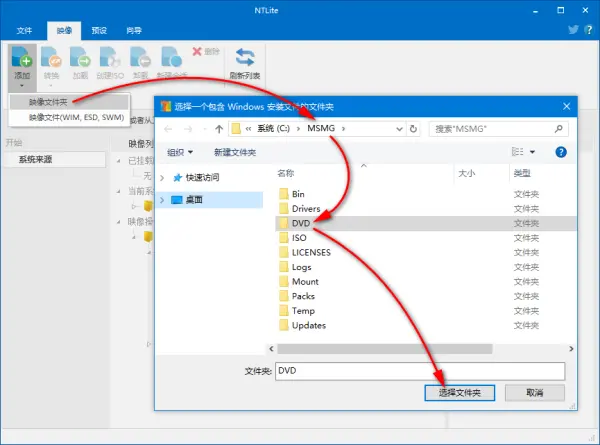Expand 快速访问 in navigation pane
The height and width of the screenshot is (445, 600).
(x=162, y=178)
